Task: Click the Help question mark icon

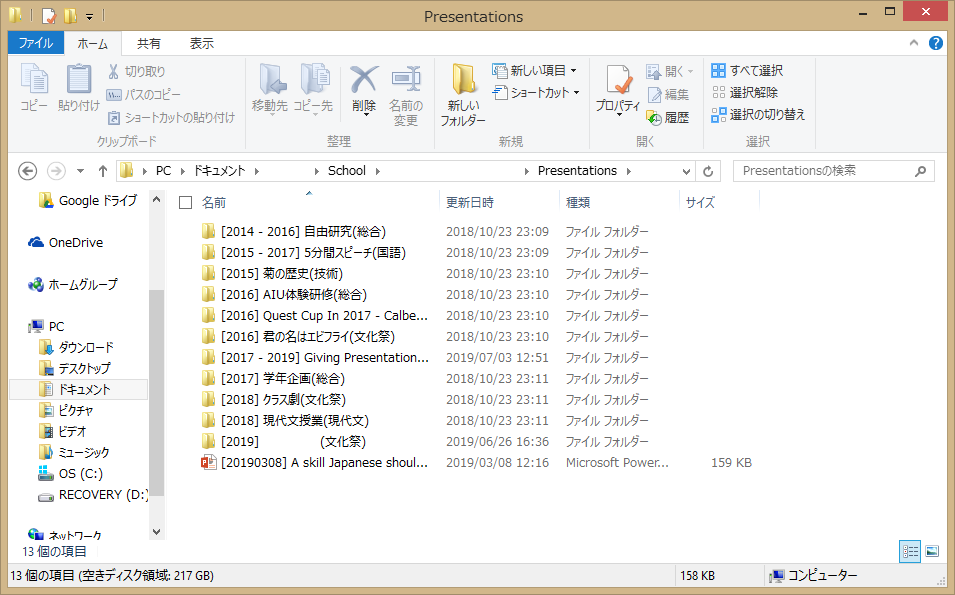Action: click(x=935, y=43)
